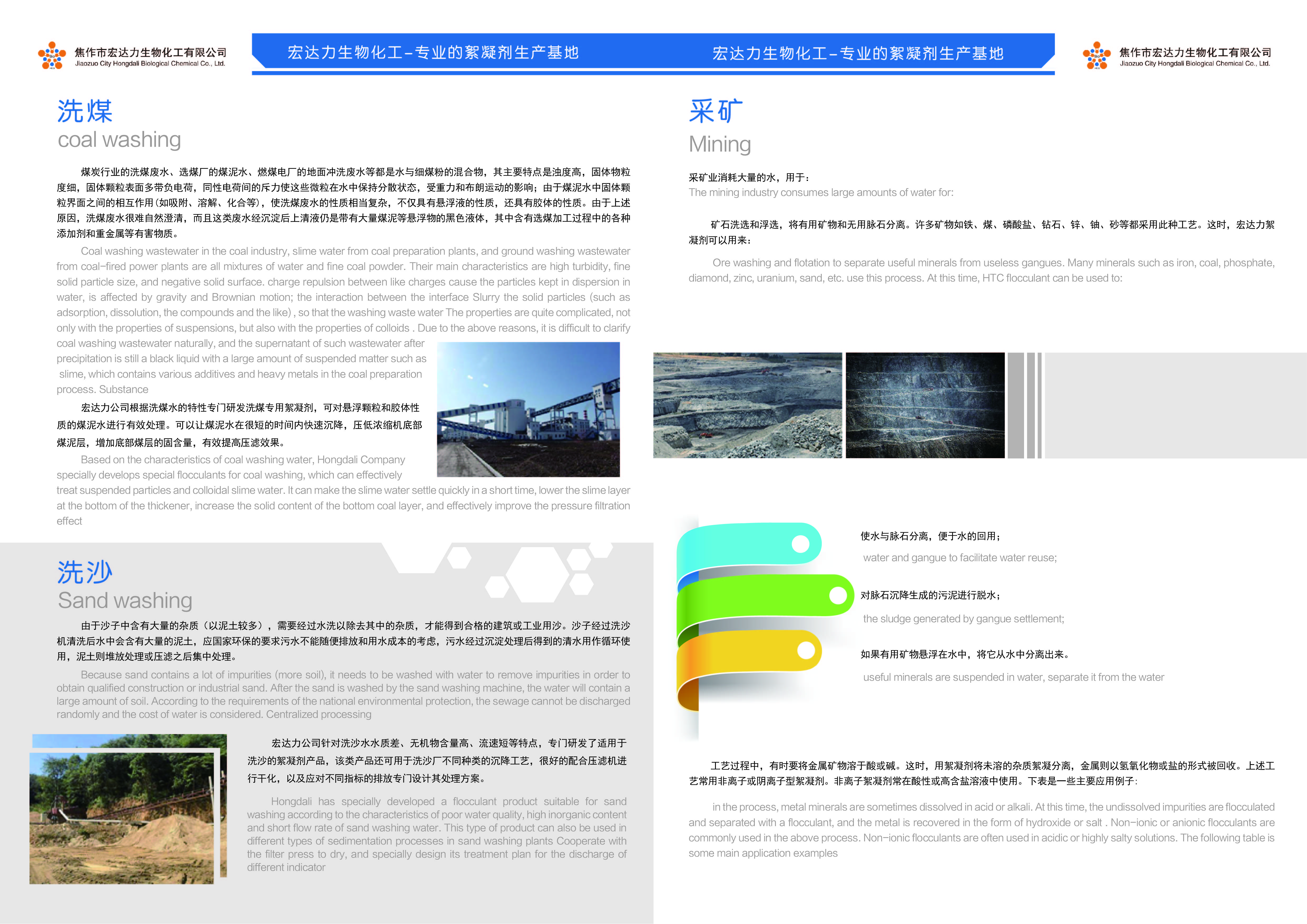Click the 采矿 Chinese heading
This screenshot has width=1307, height=924.
pos(716,111)
